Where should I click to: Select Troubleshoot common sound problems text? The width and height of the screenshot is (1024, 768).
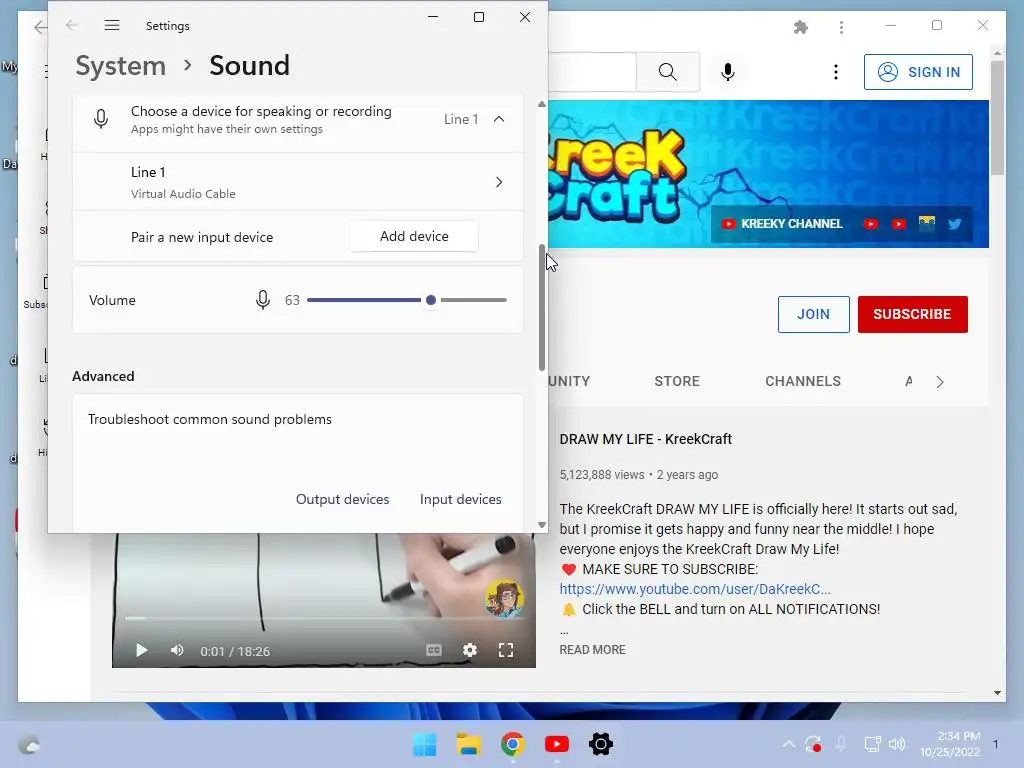point(210,419)
